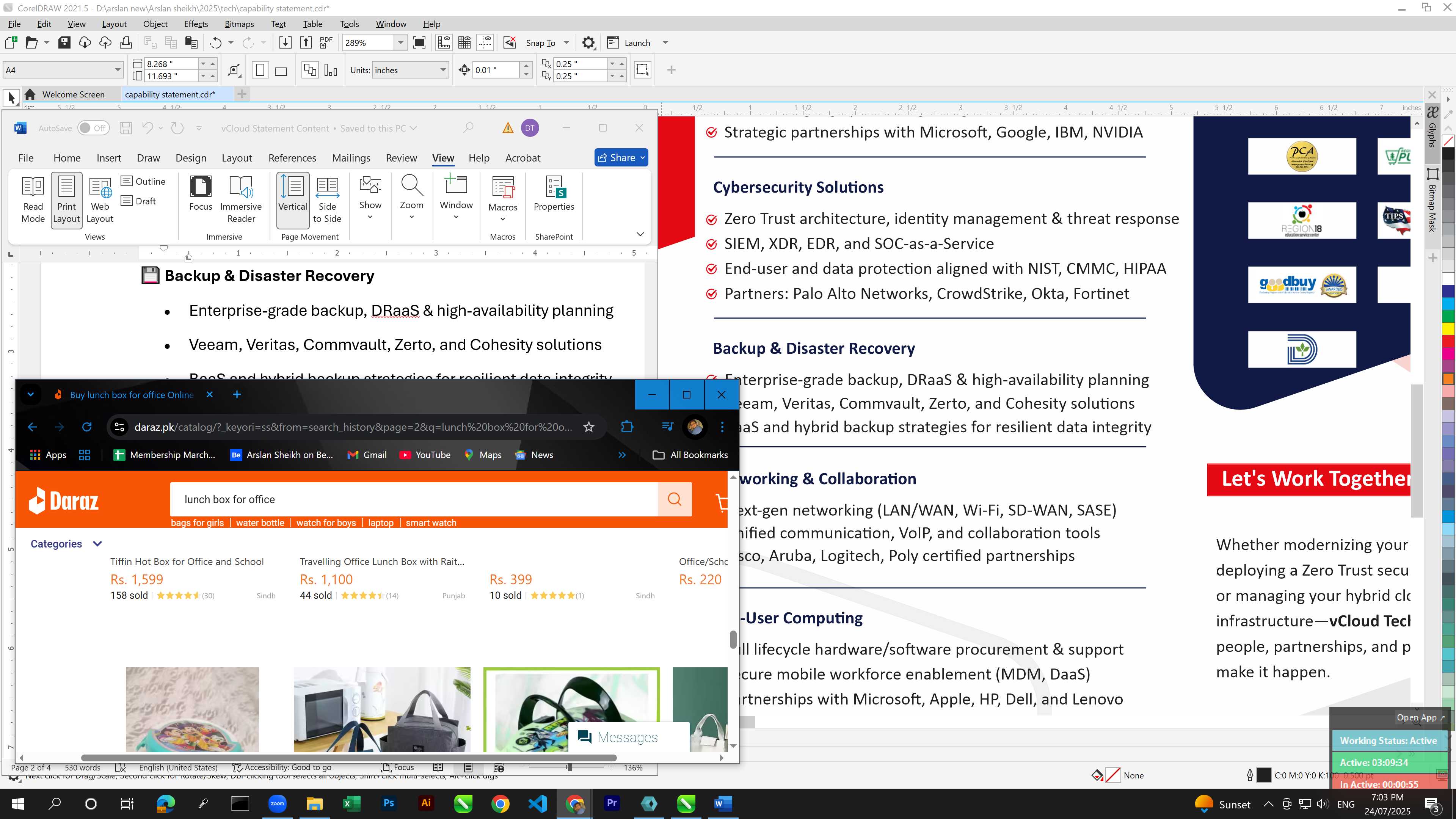Image resolution: width=1456 pixels, height=819 pixels.
Task: Choose Side to Side page movement
Action: coord(327,199)
